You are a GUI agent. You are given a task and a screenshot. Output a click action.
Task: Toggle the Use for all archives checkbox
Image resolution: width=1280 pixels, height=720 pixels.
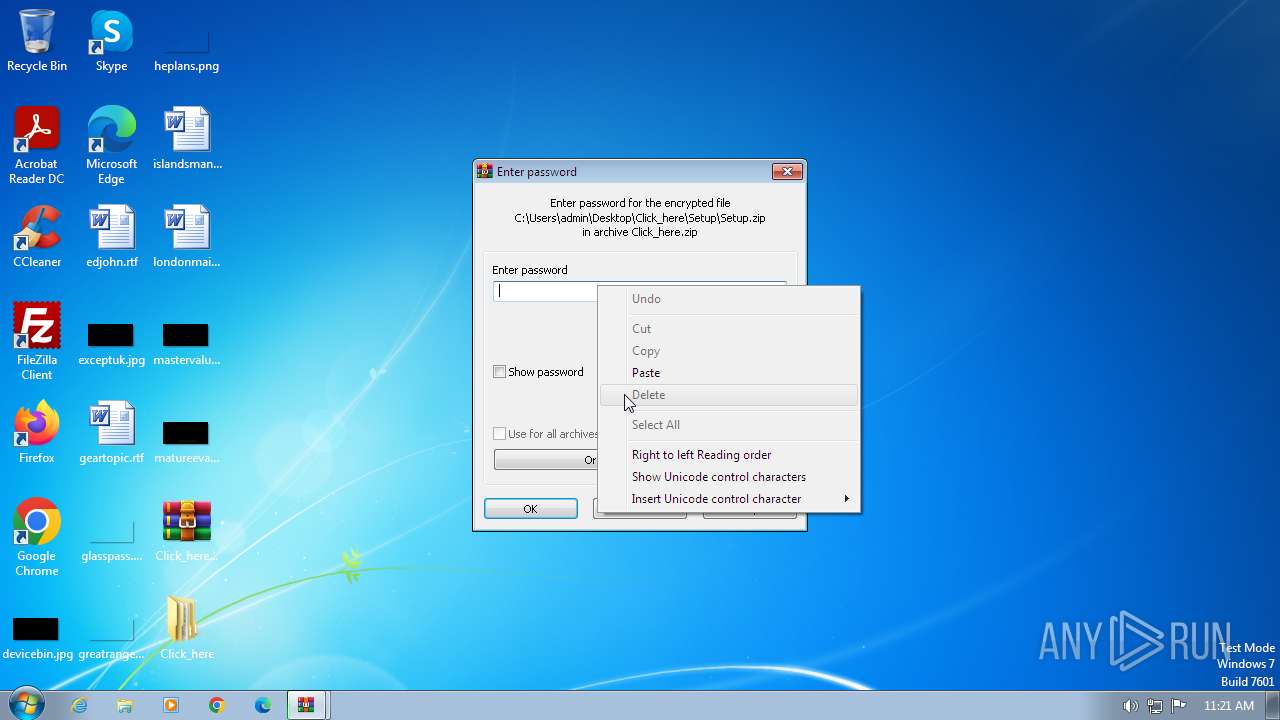tap(500, 434)
